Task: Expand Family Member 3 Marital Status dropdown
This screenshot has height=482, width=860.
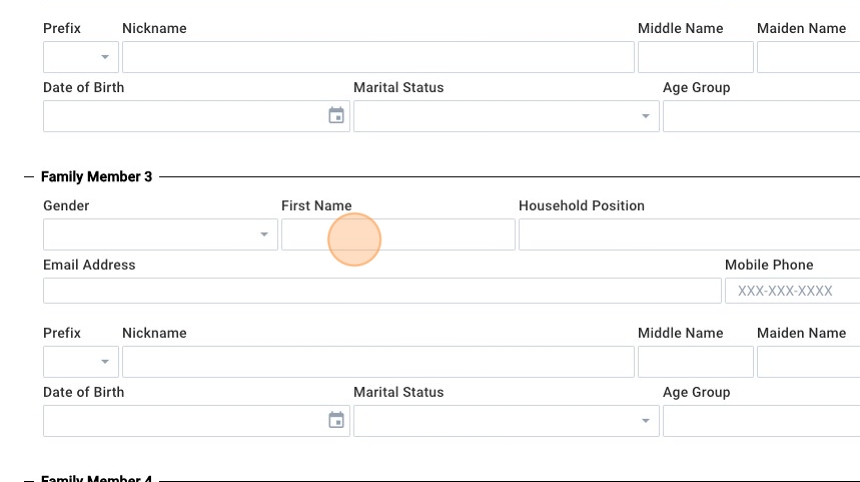Action: click(x=645, y=421)
